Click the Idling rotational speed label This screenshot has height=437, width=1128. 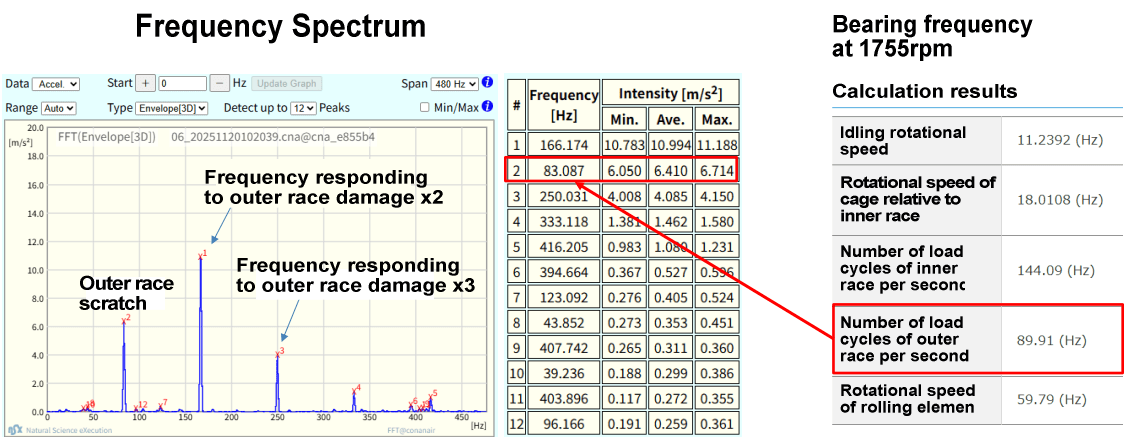coord(903,141)
